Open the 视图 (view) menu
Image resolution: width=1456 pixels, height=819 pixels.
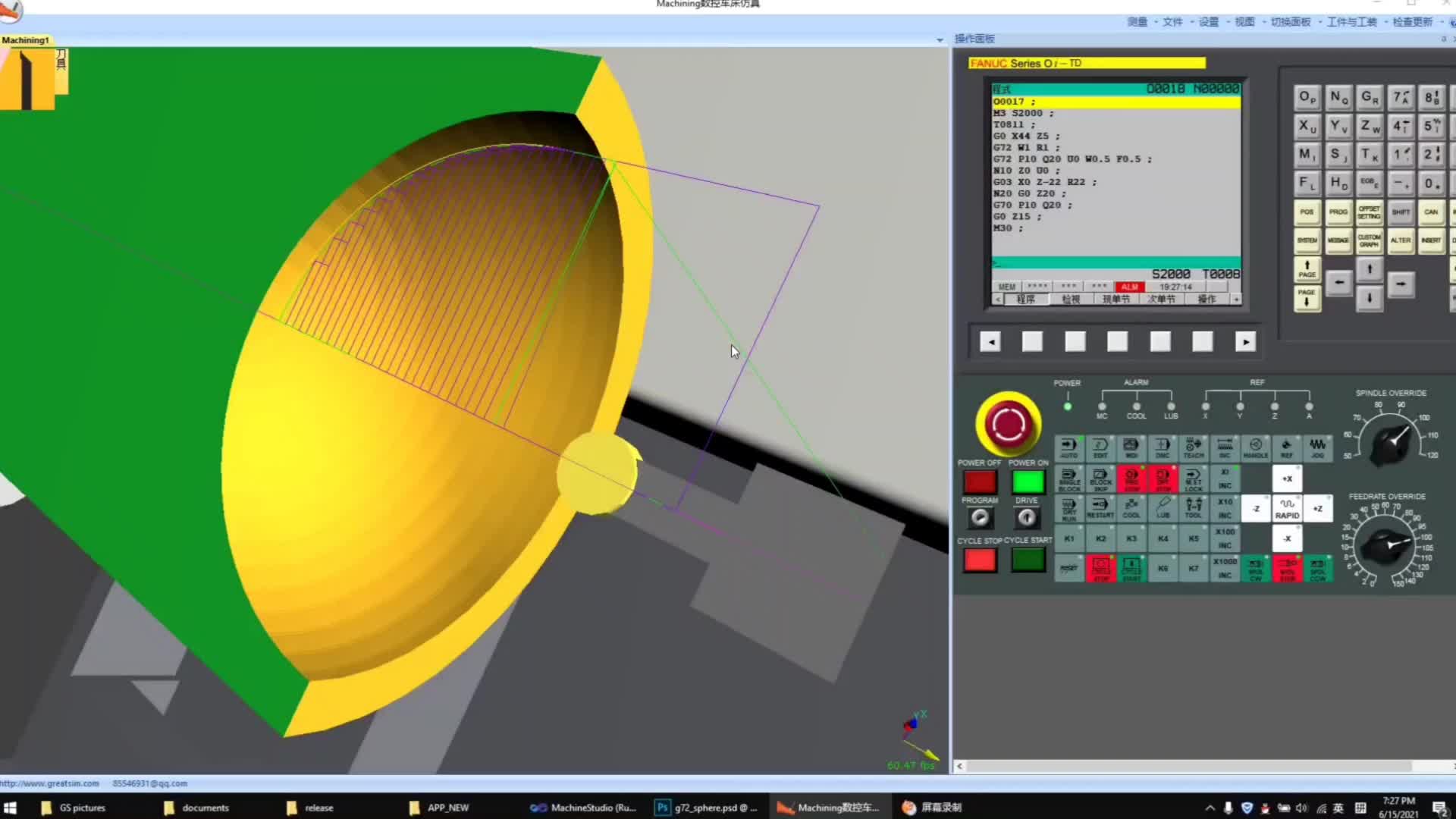click(1244, 22)
